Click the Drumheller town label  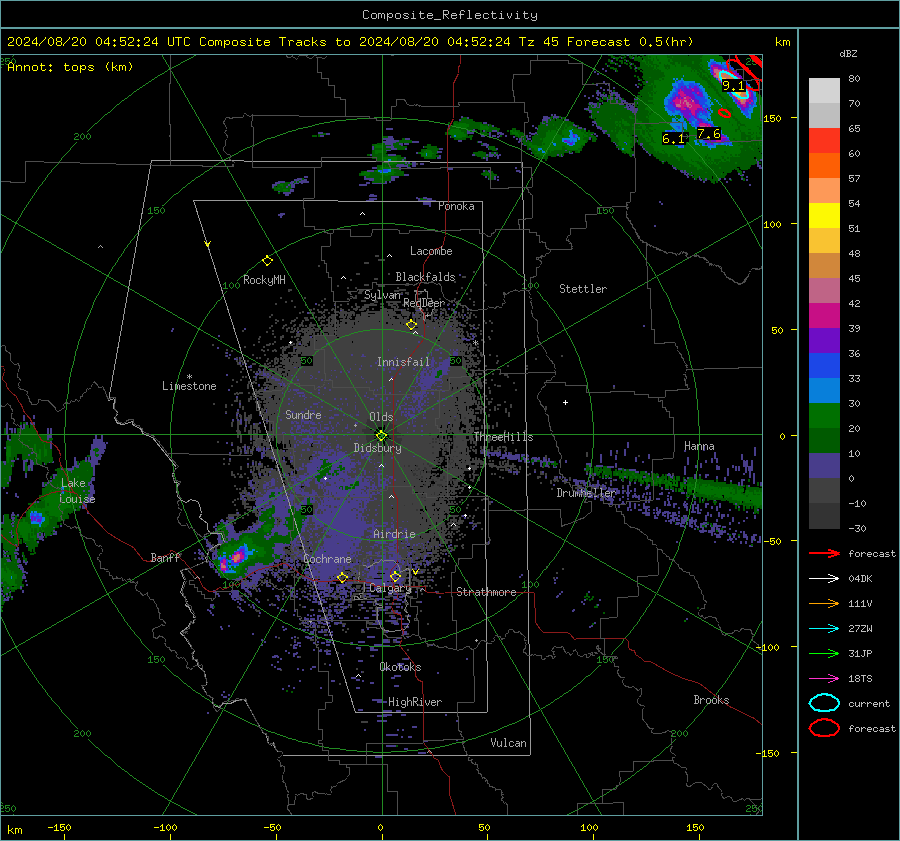pos(586,493)
